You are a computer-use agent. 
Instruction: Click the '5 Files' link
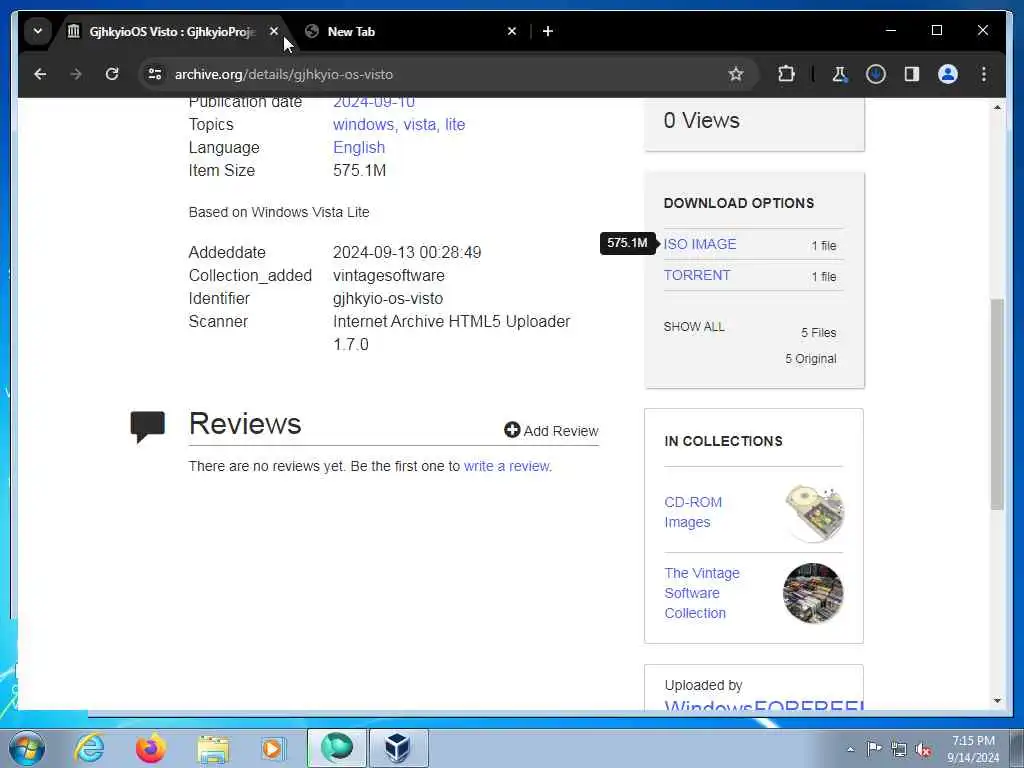pyautogui.click(x=818, y=332)
